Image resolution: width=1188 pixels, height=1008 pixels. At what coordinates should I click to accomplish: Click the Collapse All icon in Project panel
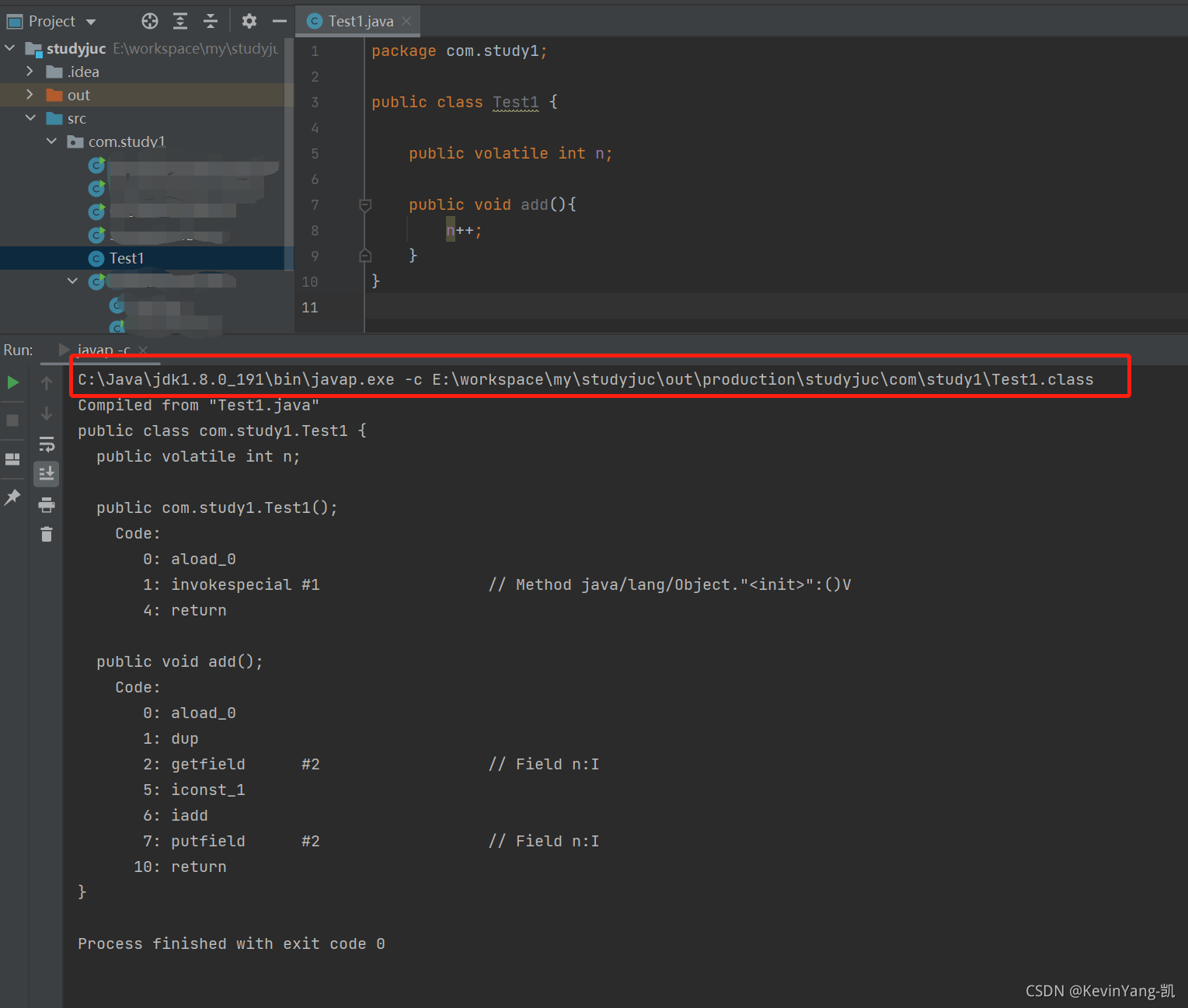point(211,21)
